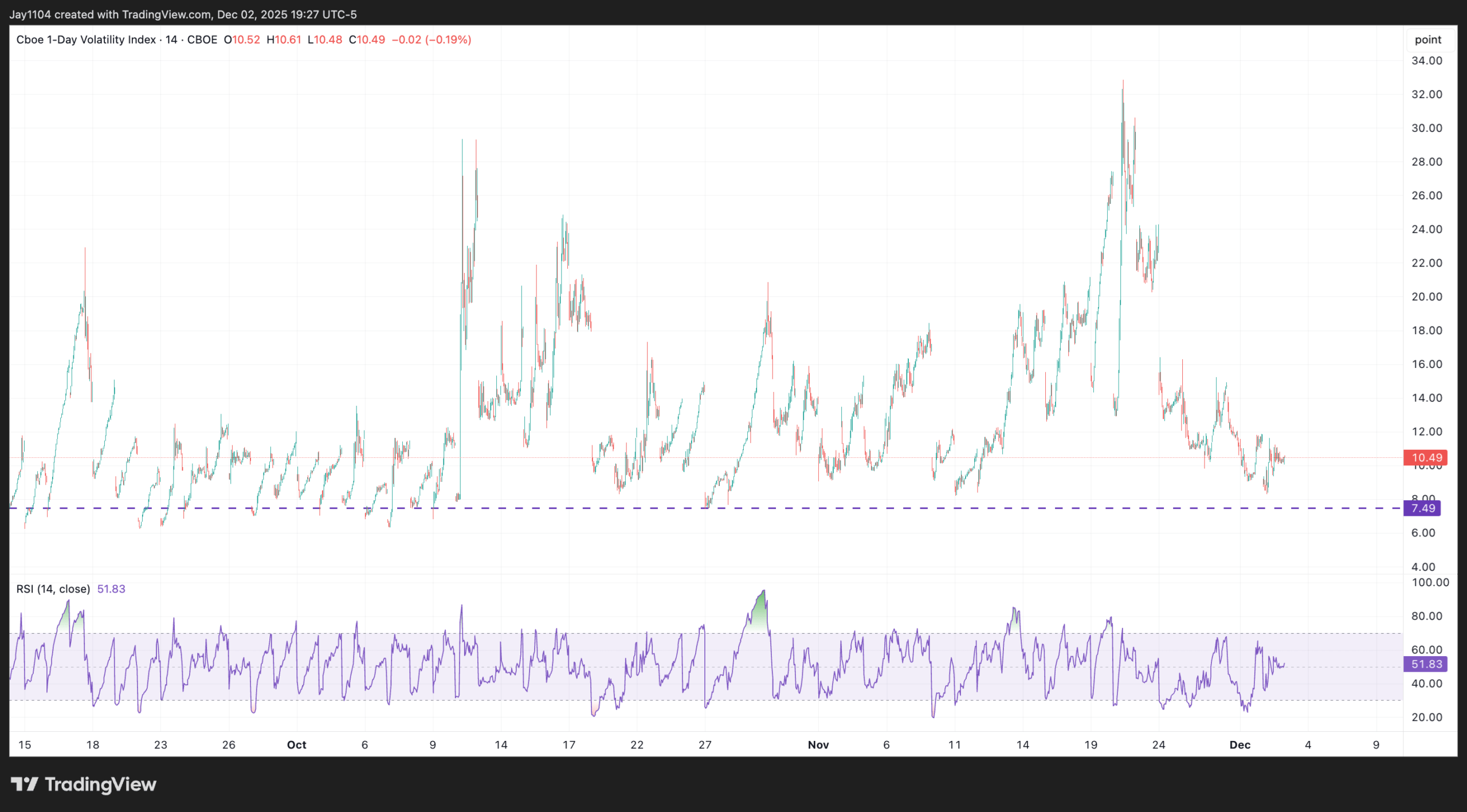1467x812 pixels.
Task: Click the Oct label on time axis
Action: click(x=296, y=745)
